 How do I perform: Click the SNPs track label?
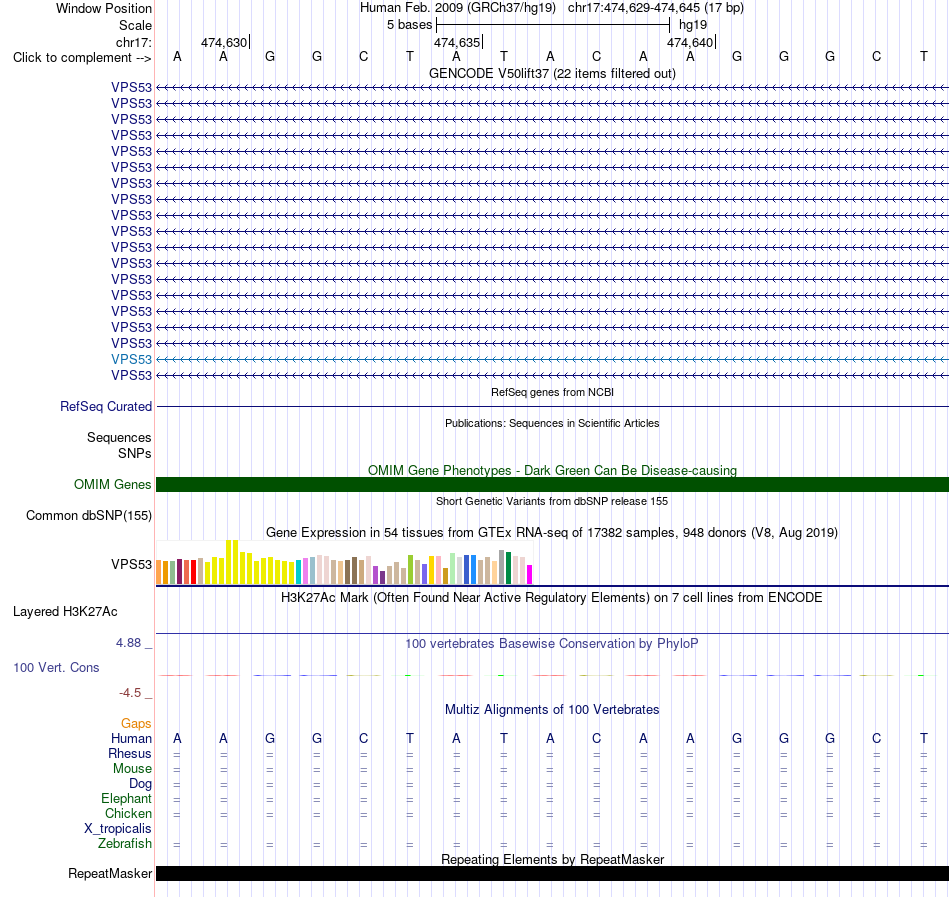[135, 453]
